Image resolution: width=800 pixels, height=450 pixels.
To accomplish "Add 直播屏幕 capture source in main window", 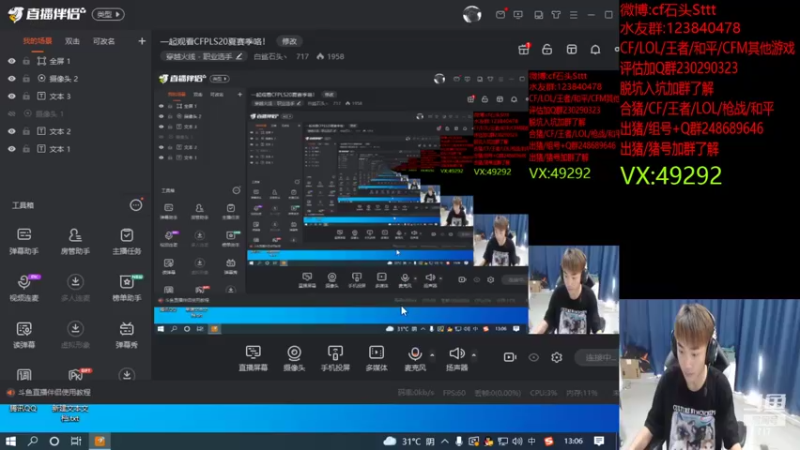I will click(x=253, y=357).
